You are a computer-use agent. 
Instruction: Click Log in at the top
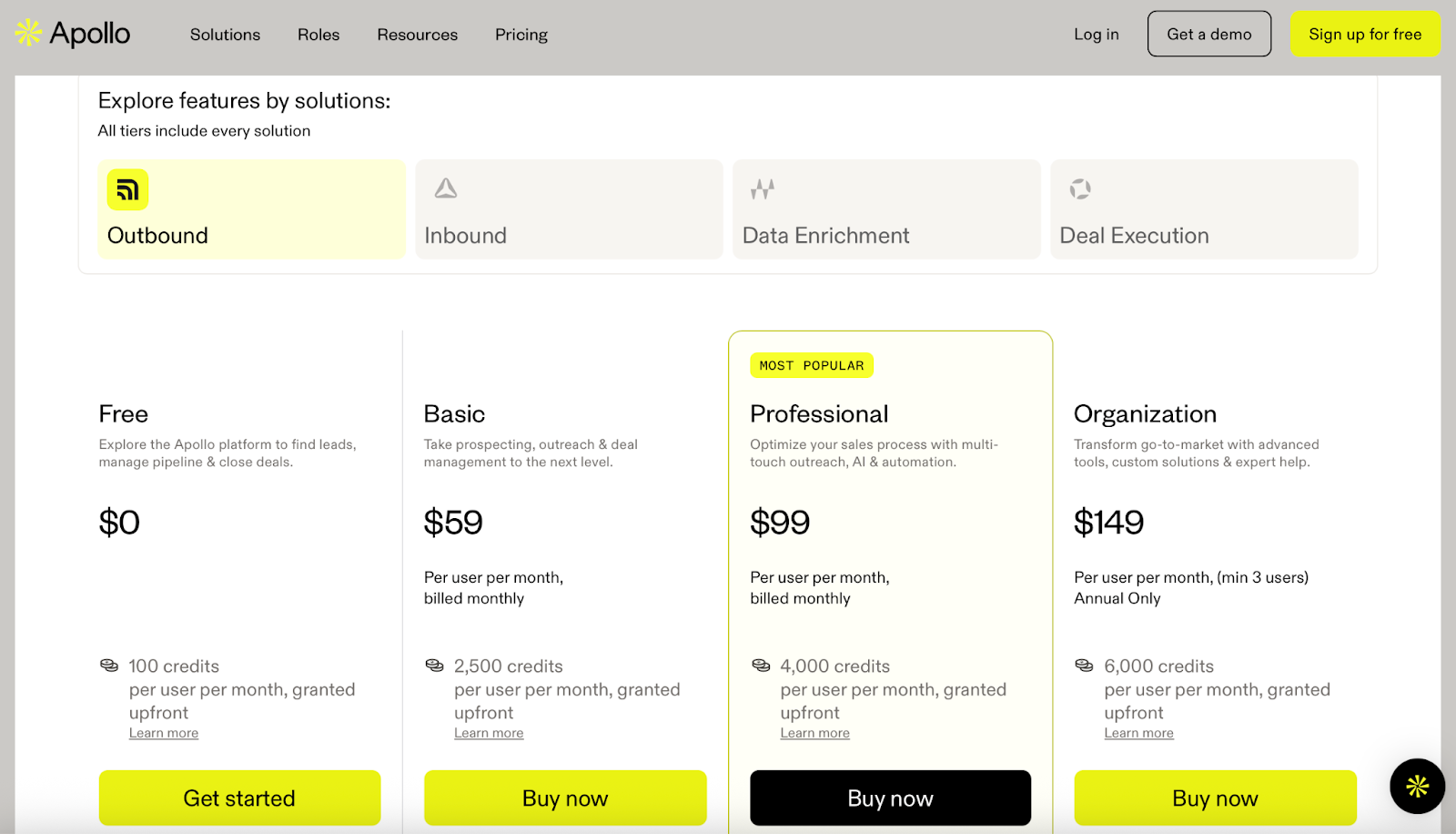click(x=1096, y=34)
